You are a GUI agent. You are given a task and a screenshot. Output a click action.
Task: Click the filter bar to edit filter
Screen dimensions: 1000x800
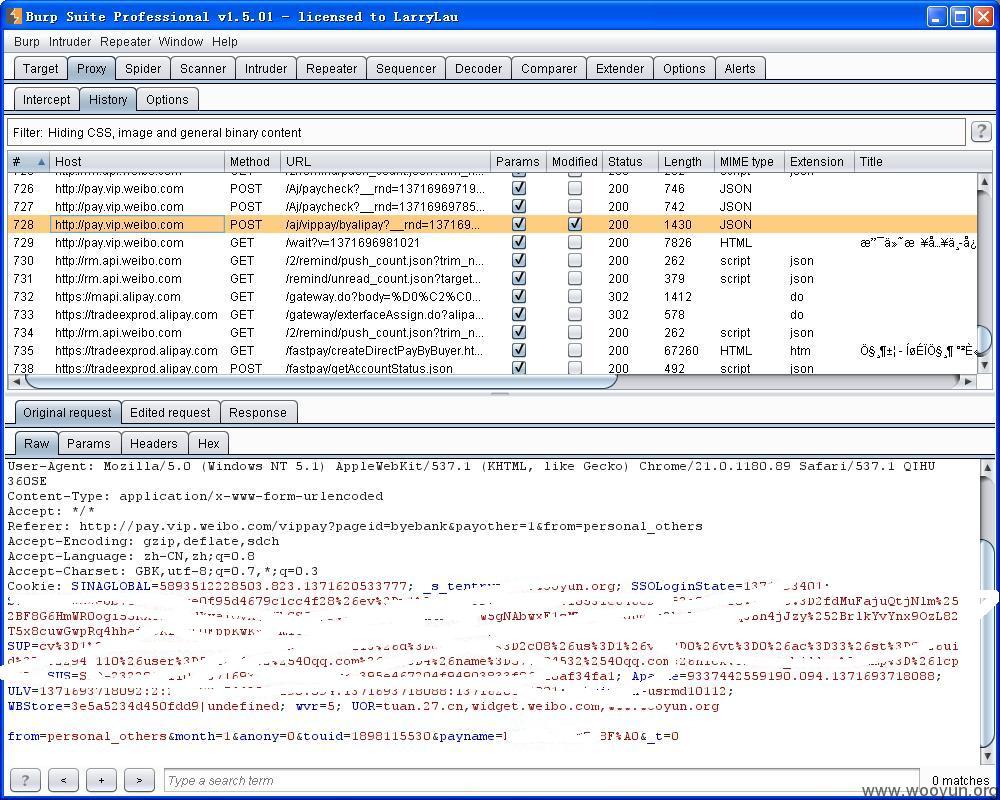click(486, 132)
